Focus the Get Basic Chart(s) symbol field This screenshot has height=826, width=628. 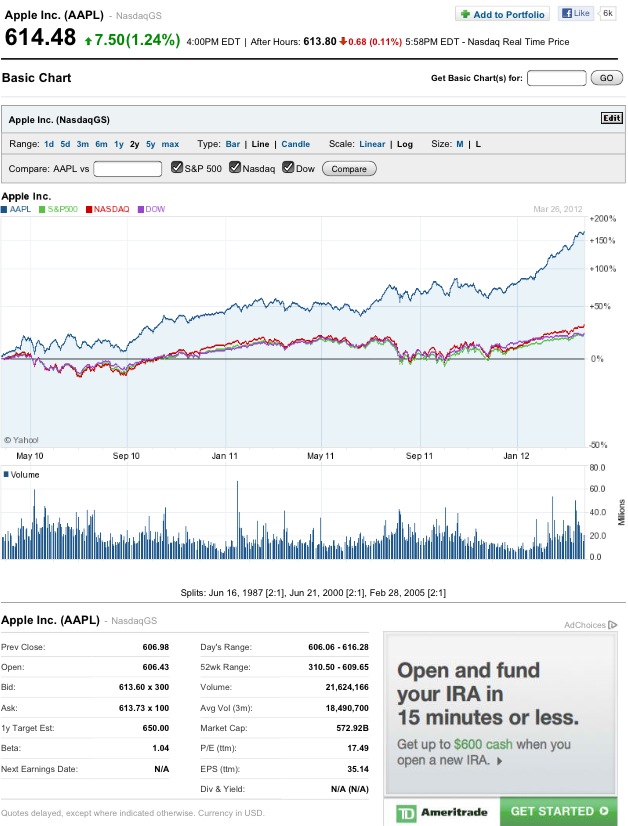coord(556,78)
